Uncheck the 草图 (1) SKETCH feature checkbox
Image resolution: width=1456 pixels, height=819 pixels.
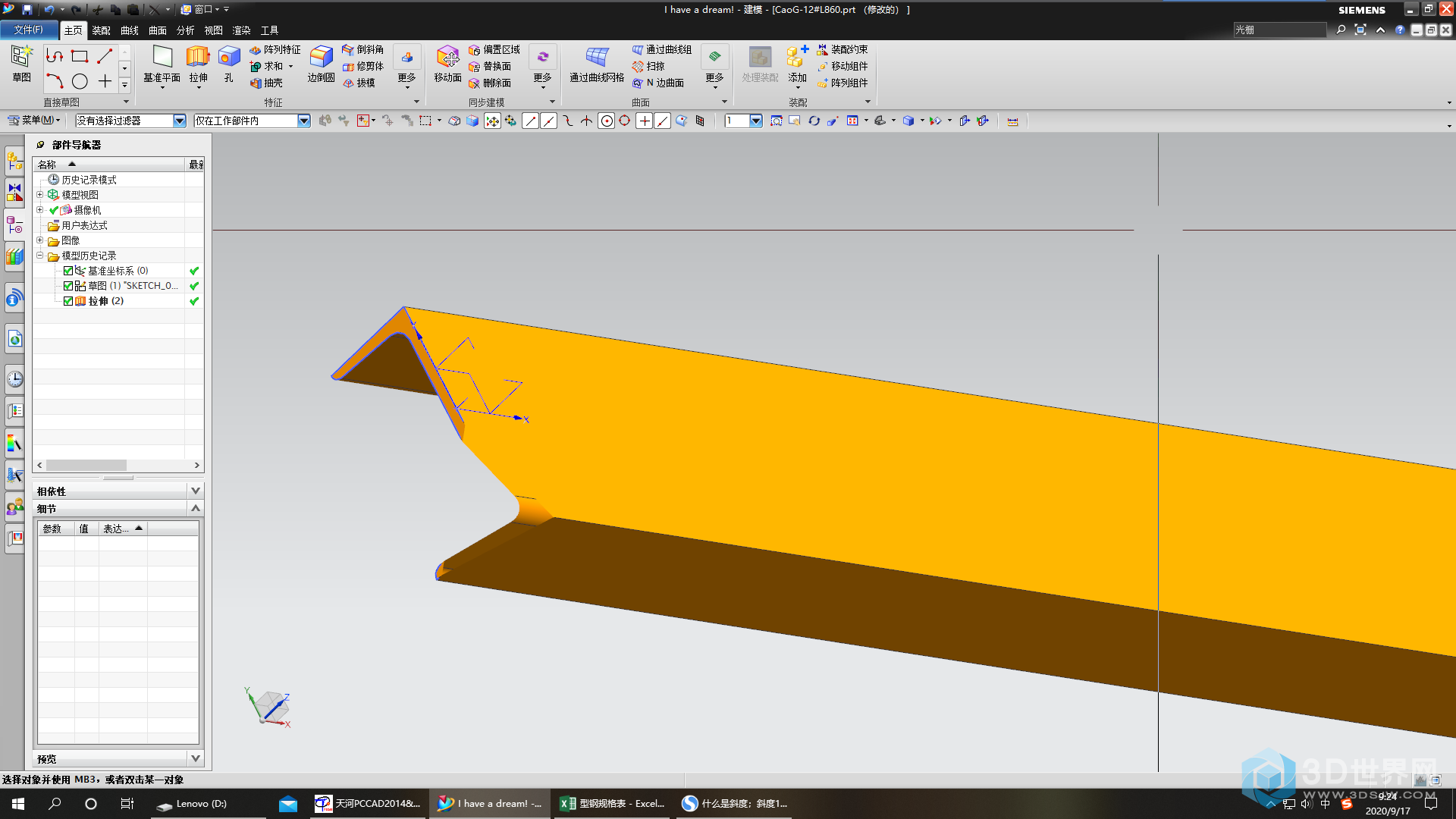pyautogui.click(x=68, y=286)
